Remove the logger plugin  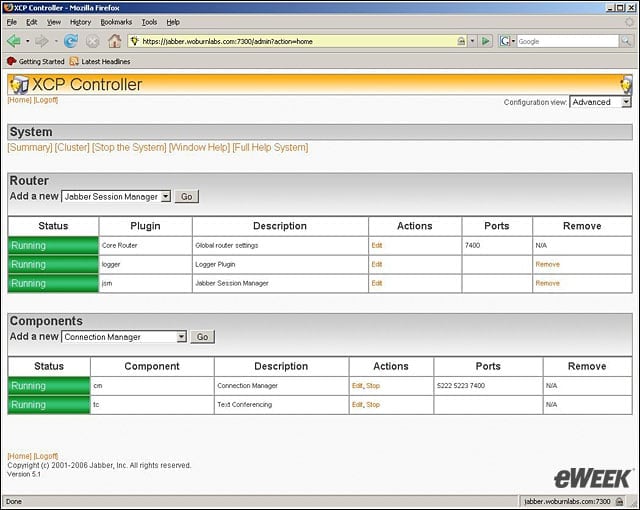(x=547, y=264)
